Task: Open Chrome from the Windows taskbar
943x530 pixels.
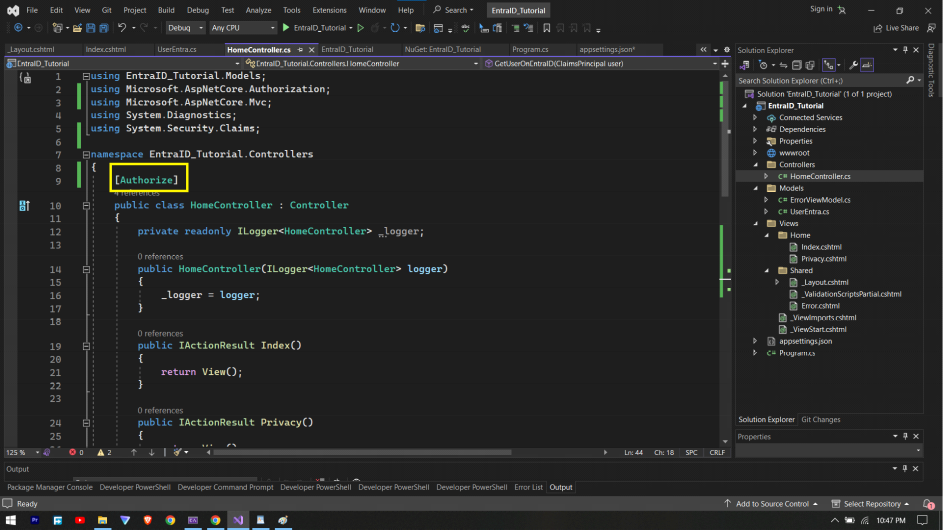Action: coord(171,520)
